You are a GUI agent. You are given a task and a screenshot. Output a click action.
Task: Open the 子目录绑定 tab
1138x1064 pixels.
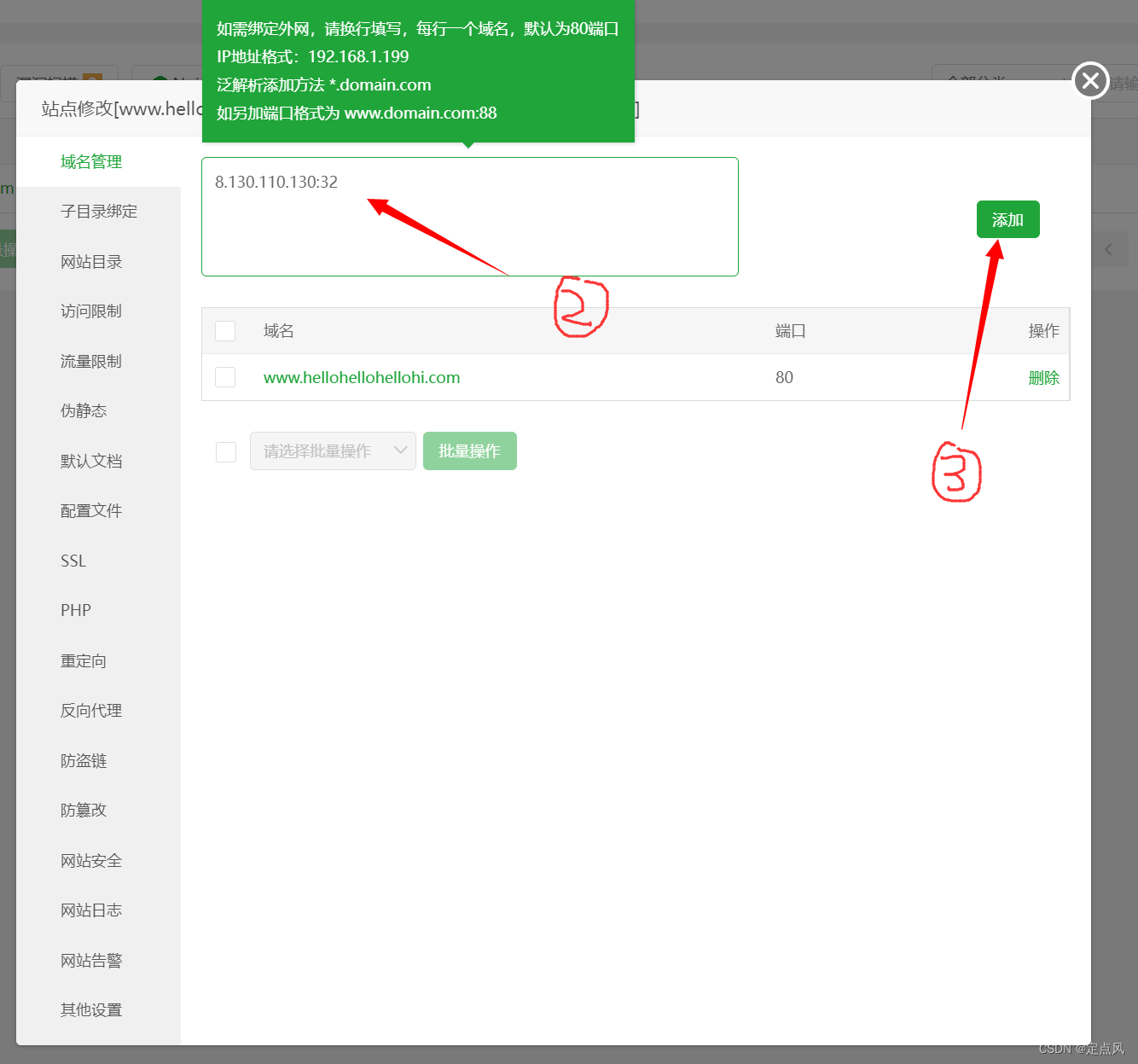coord(99,212)
